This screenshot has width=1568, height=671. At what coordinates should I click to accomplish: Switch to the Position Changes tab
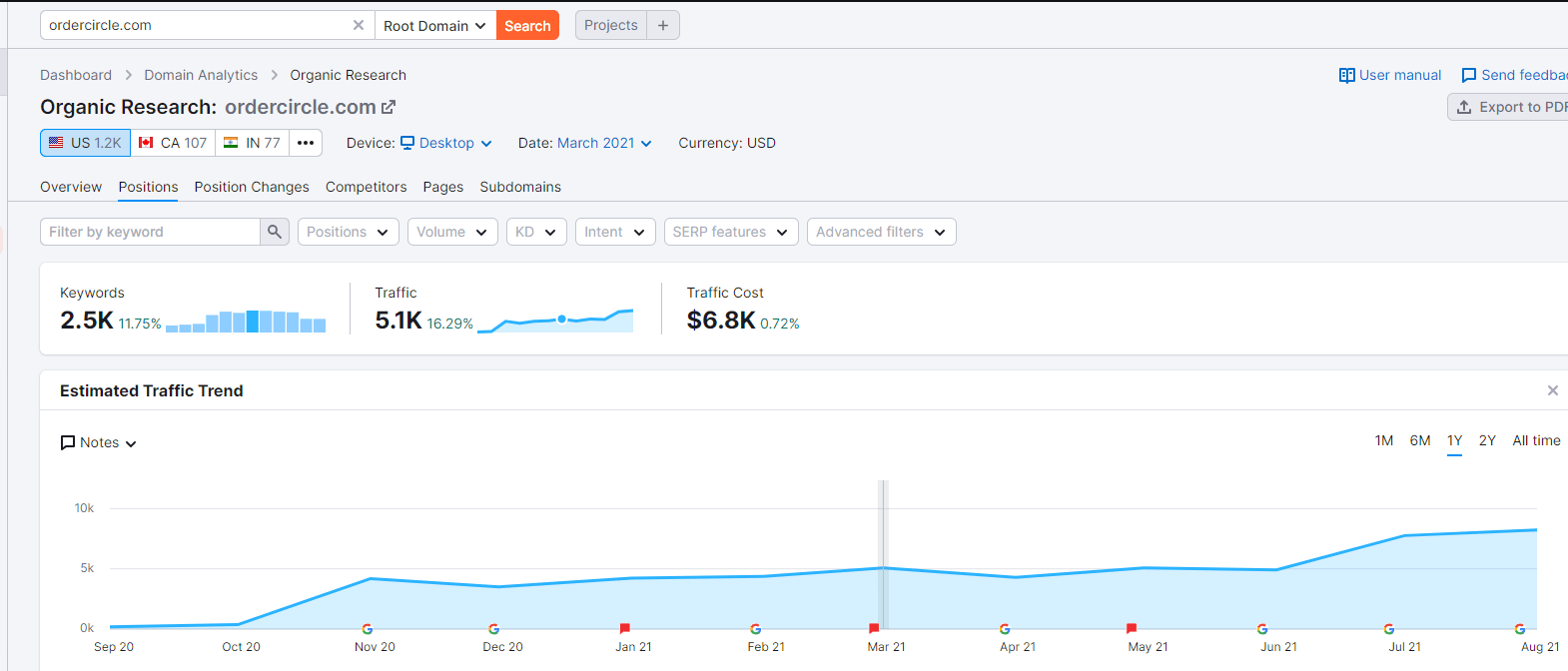(252, 187)
